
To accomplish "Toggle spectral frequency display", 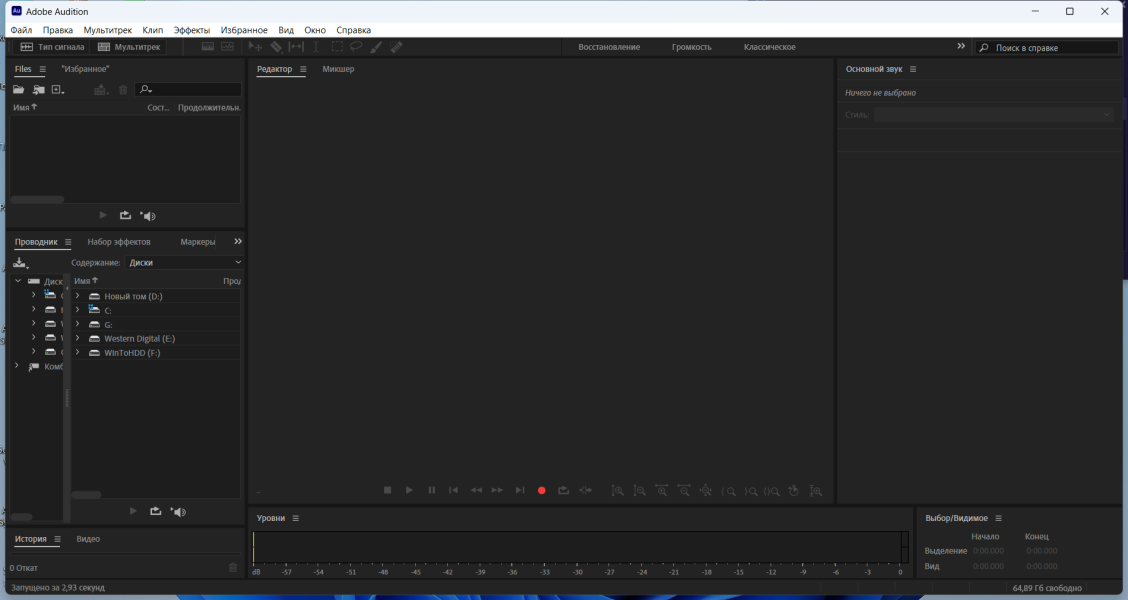I will [x=208, y=47].
